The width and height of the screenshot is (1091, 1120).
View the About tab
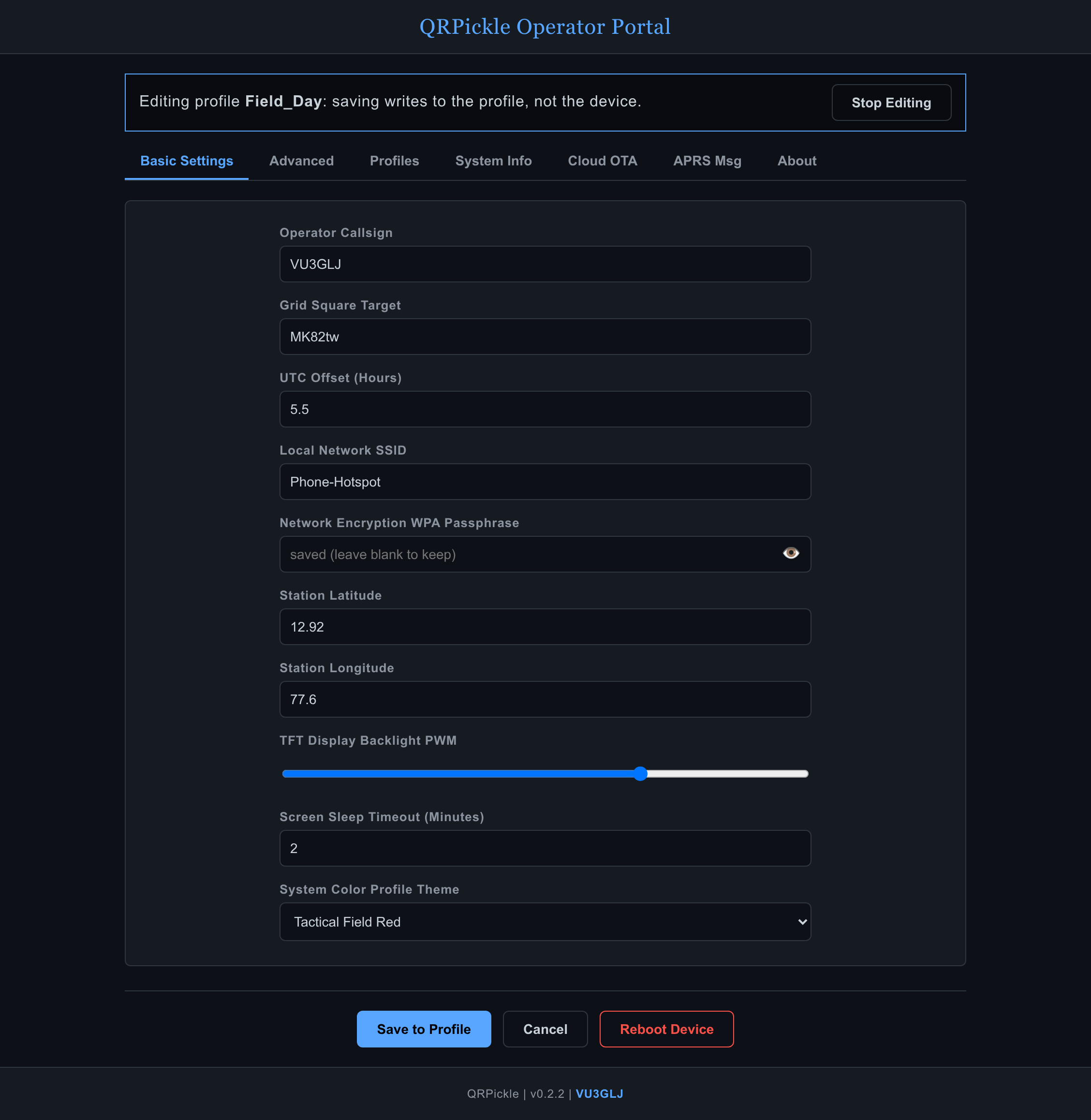tap(796, 161)
